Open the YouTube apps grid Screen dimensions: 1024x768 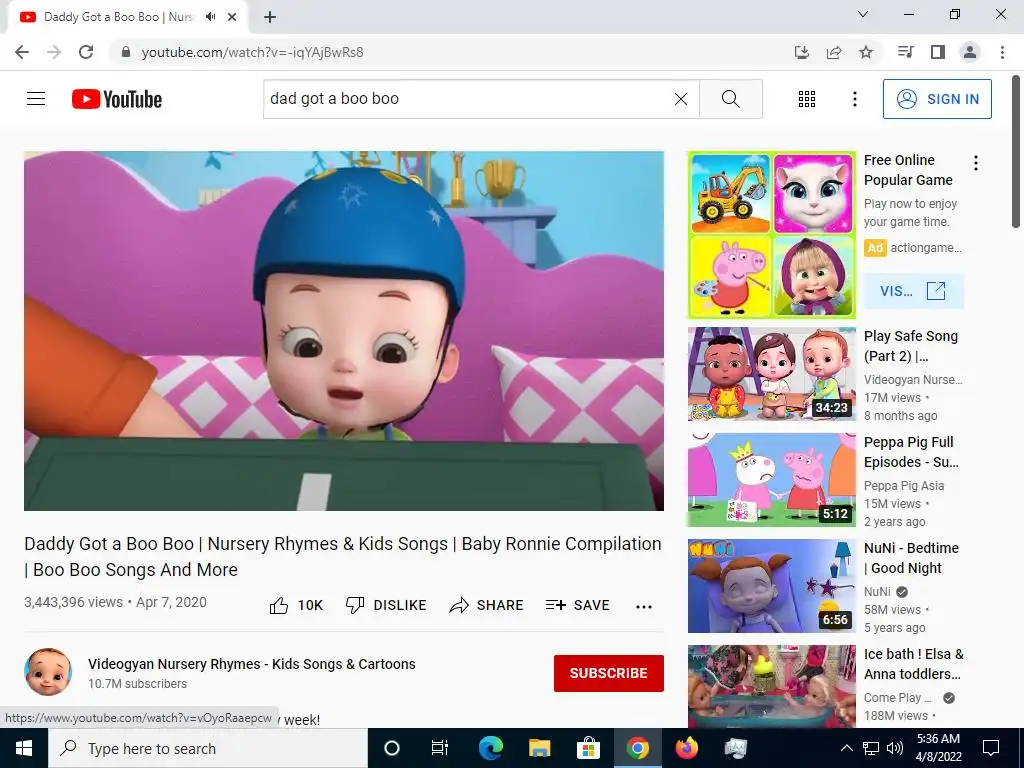[x=807, y=99]
